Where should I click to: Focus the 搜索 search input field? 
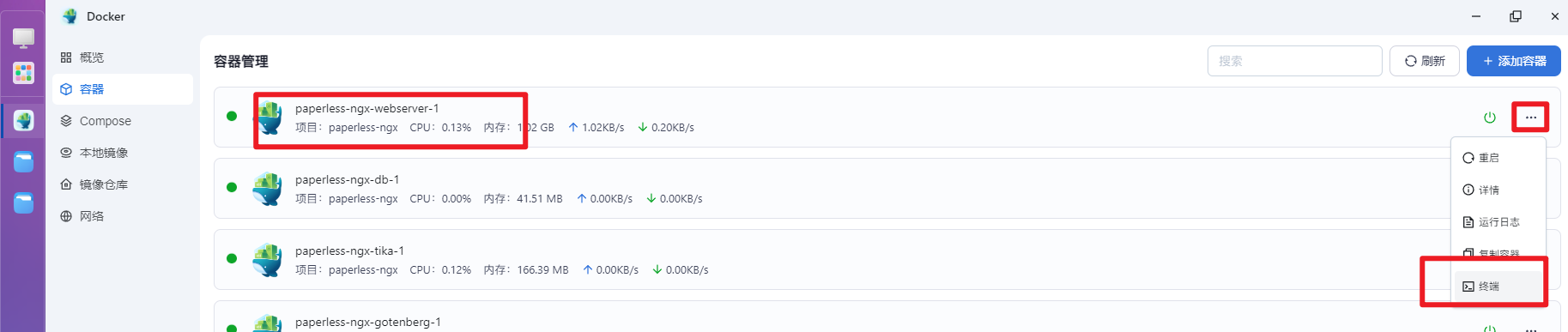[x=1295, y=61]
